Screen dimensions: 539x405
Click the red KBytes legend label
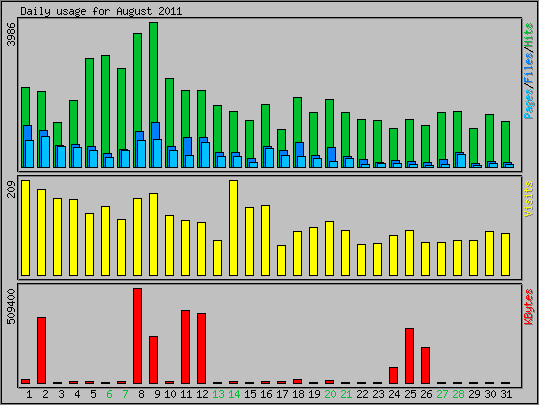pyautogui.click(x=529, y=307)
